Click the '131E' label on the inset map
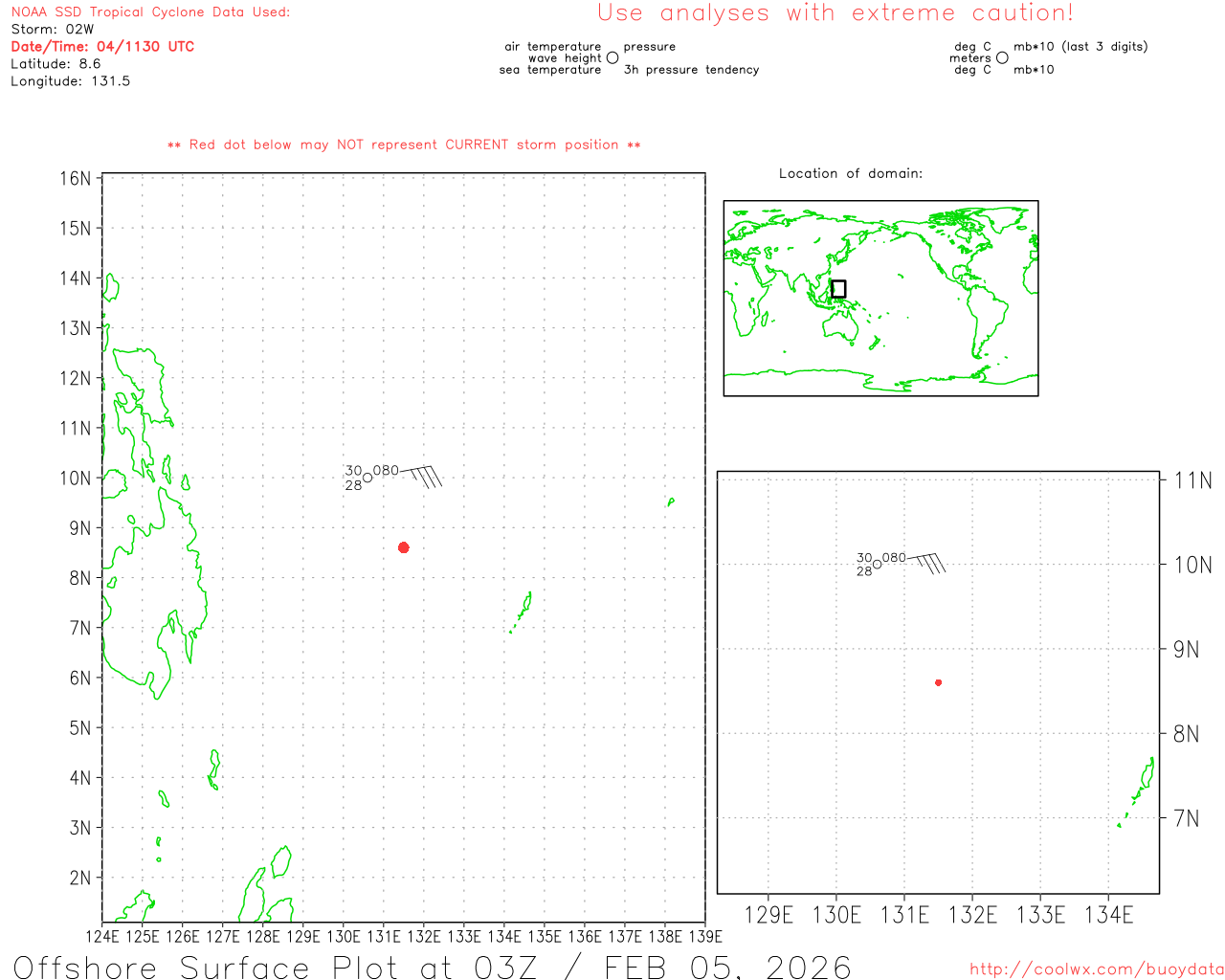This screenshot has height=980, width=1225. 904,915
